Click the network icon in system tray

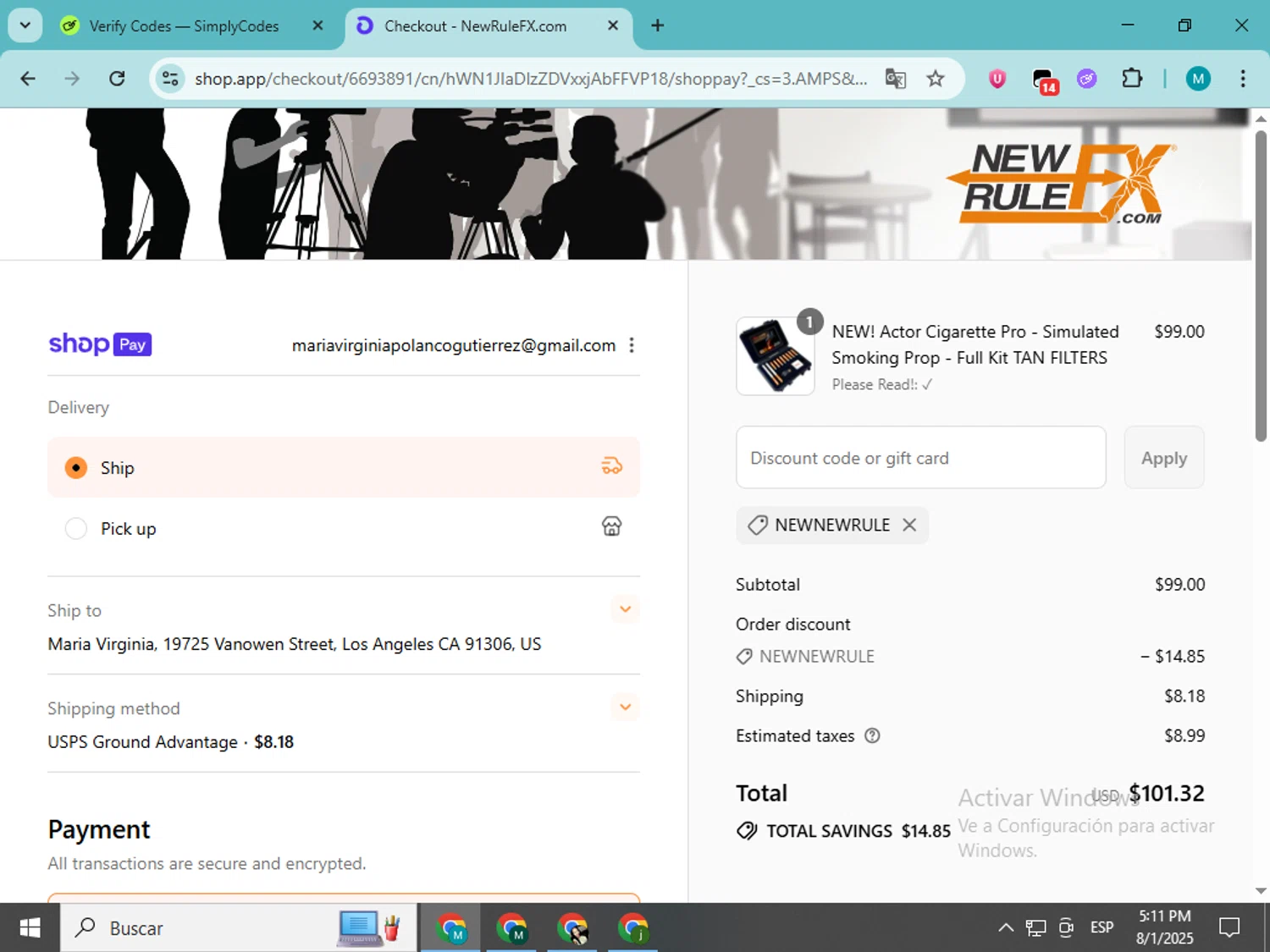point(1035,928)
